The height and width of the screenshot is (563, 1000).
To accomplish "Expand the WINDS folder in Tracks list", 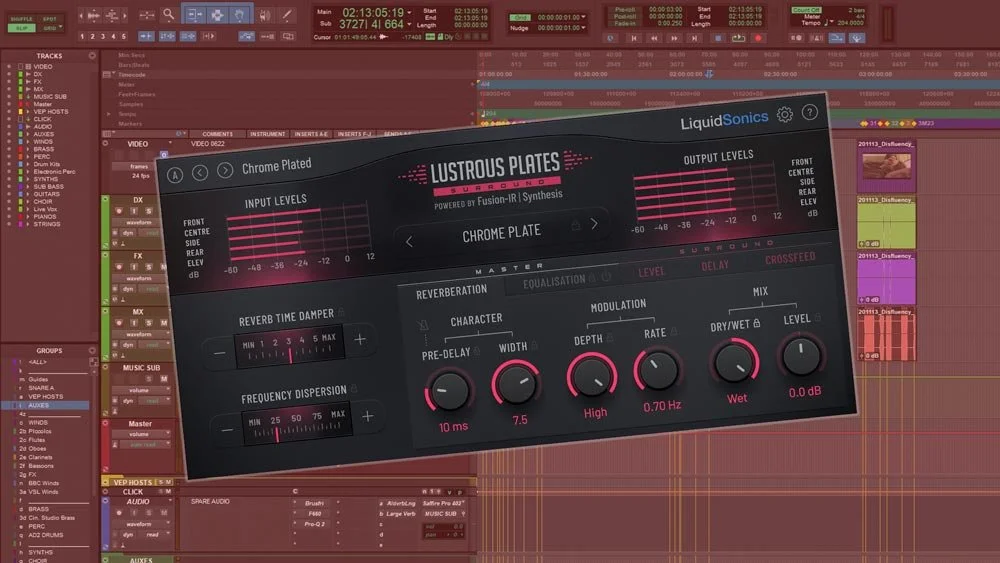I will tap(28, 142).
